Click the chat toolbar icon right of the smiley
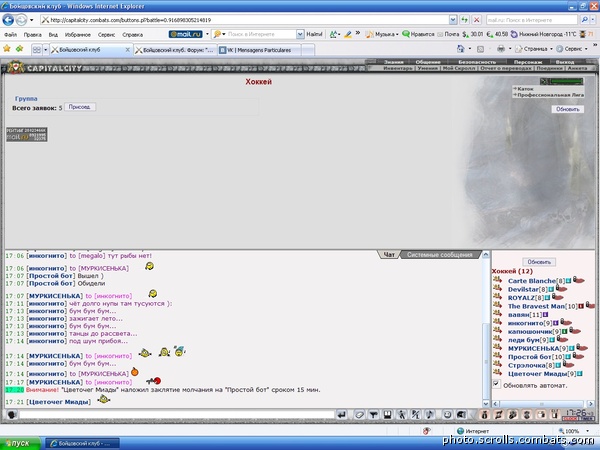 click(x=461, y=414)
